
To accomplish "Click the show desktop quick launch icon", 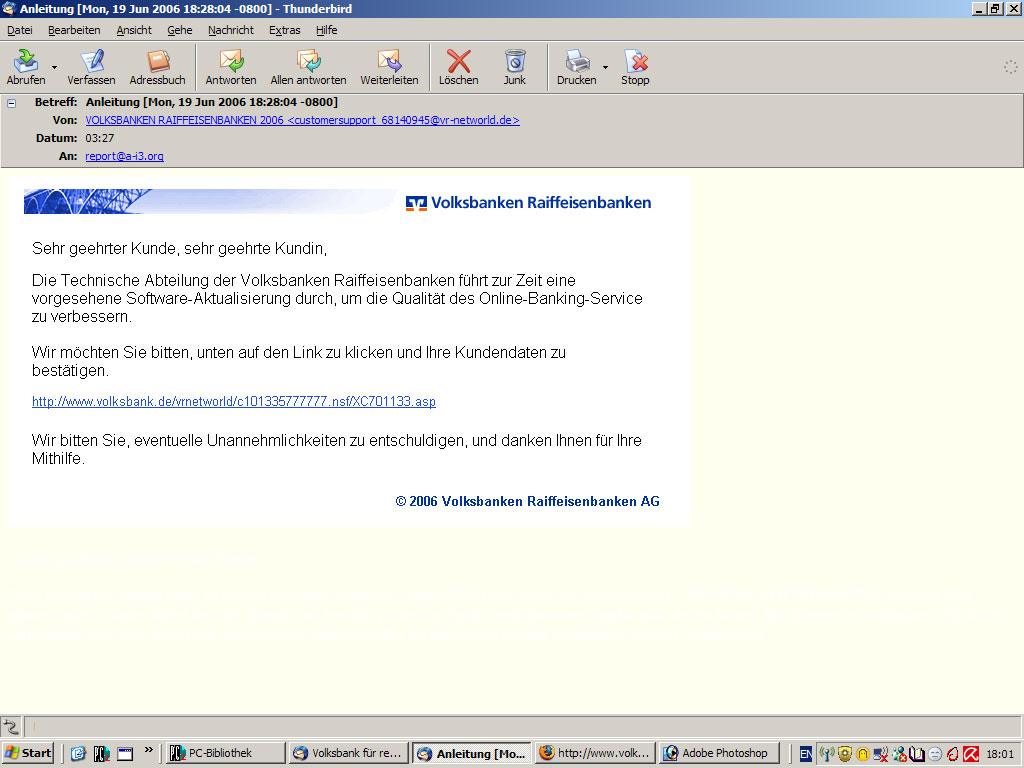I will [x=125, y=754].
